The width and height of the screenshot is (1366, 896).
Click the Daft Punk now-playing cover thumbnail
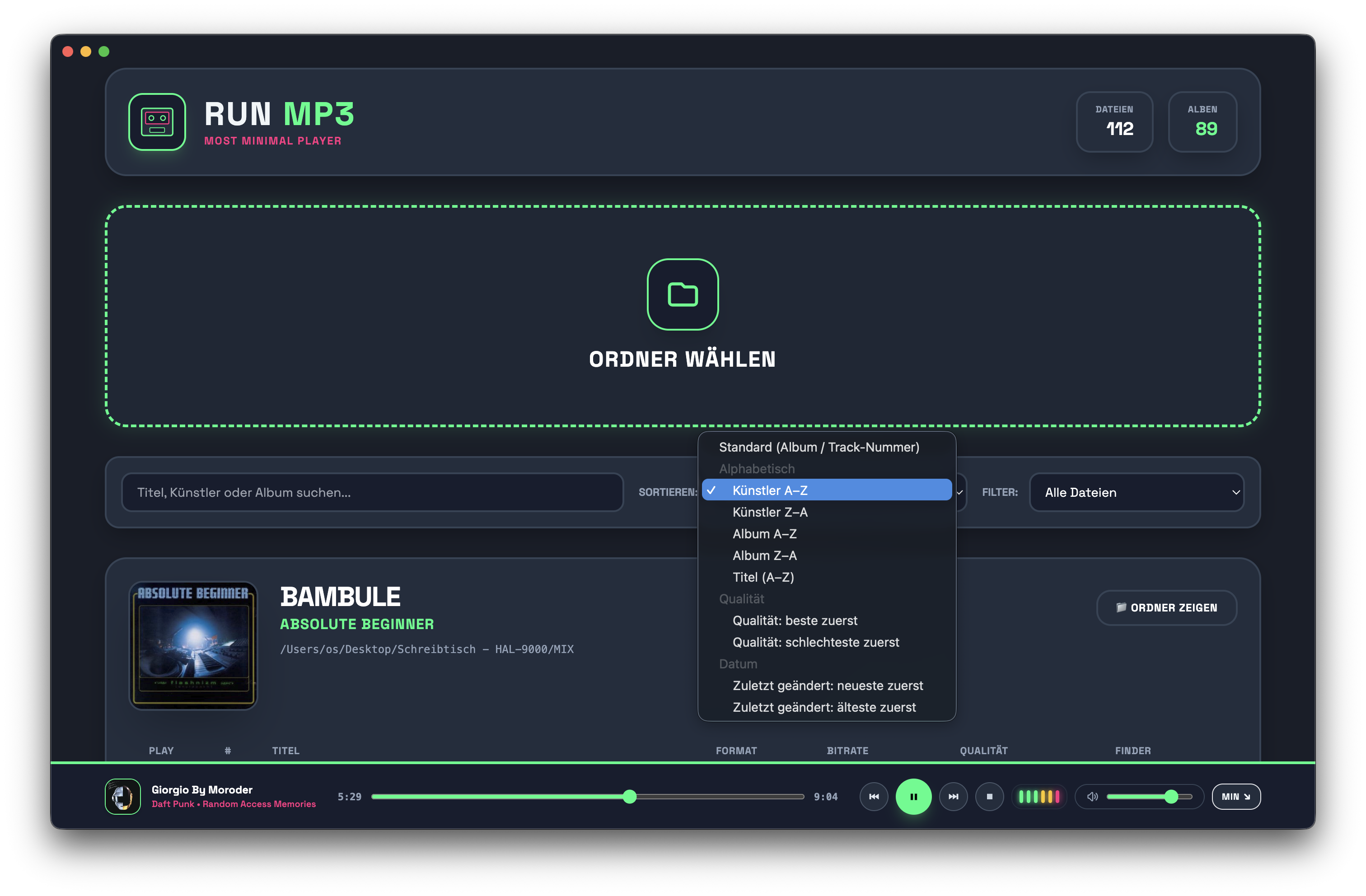(x=122, y=796)
